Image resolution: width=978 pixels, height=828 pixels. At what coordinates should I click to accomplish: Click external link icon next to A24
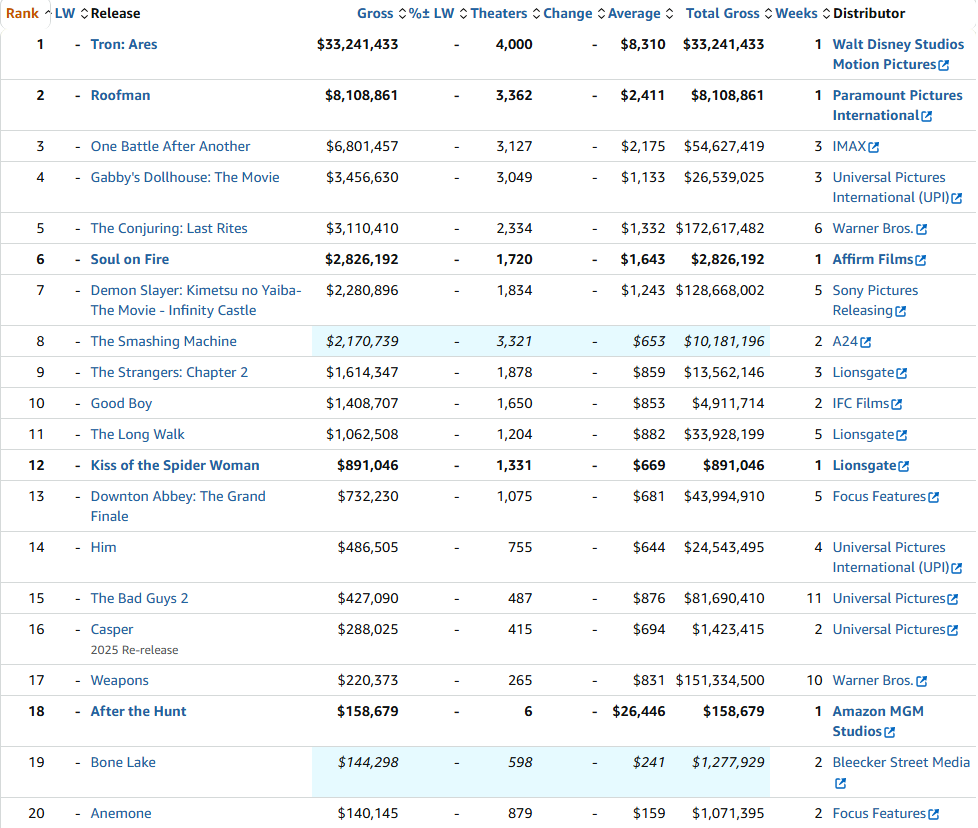[866, 342]
